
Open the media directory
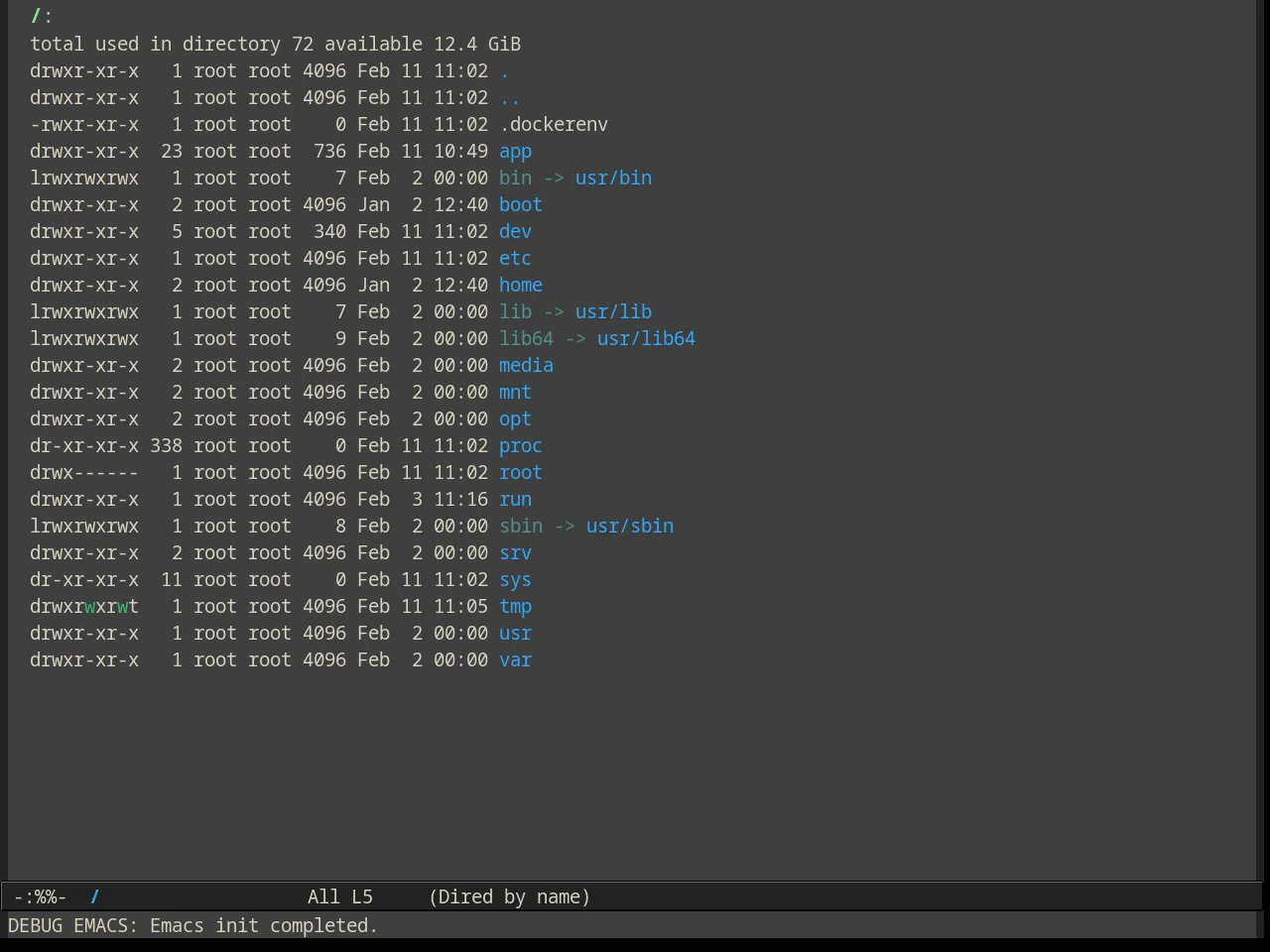click(x=526, y=366)
